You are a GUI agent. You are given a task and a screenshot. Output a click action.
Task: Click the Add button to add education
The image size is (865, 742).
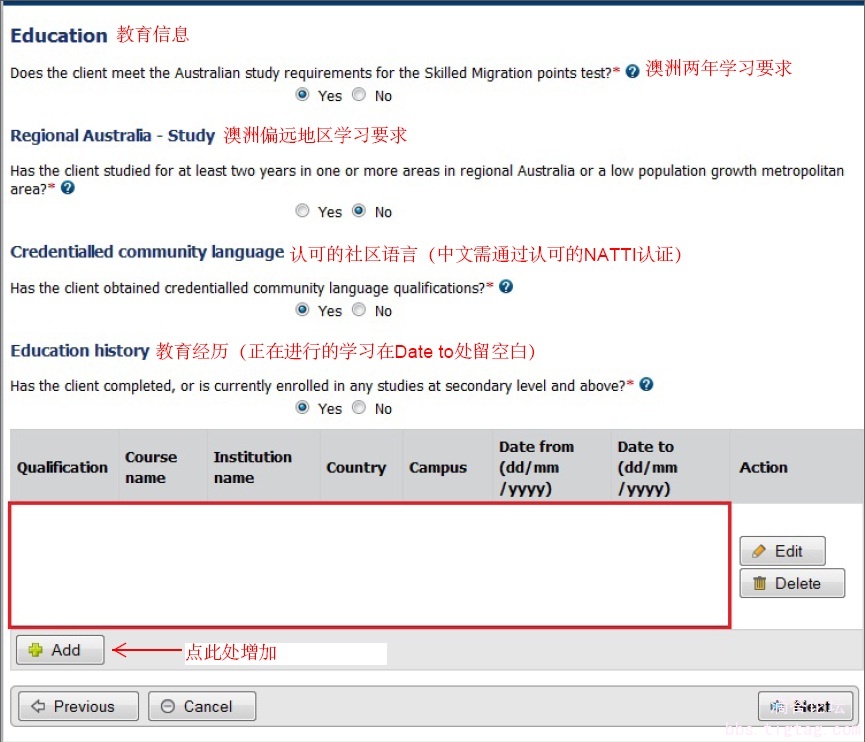point(60,650)
